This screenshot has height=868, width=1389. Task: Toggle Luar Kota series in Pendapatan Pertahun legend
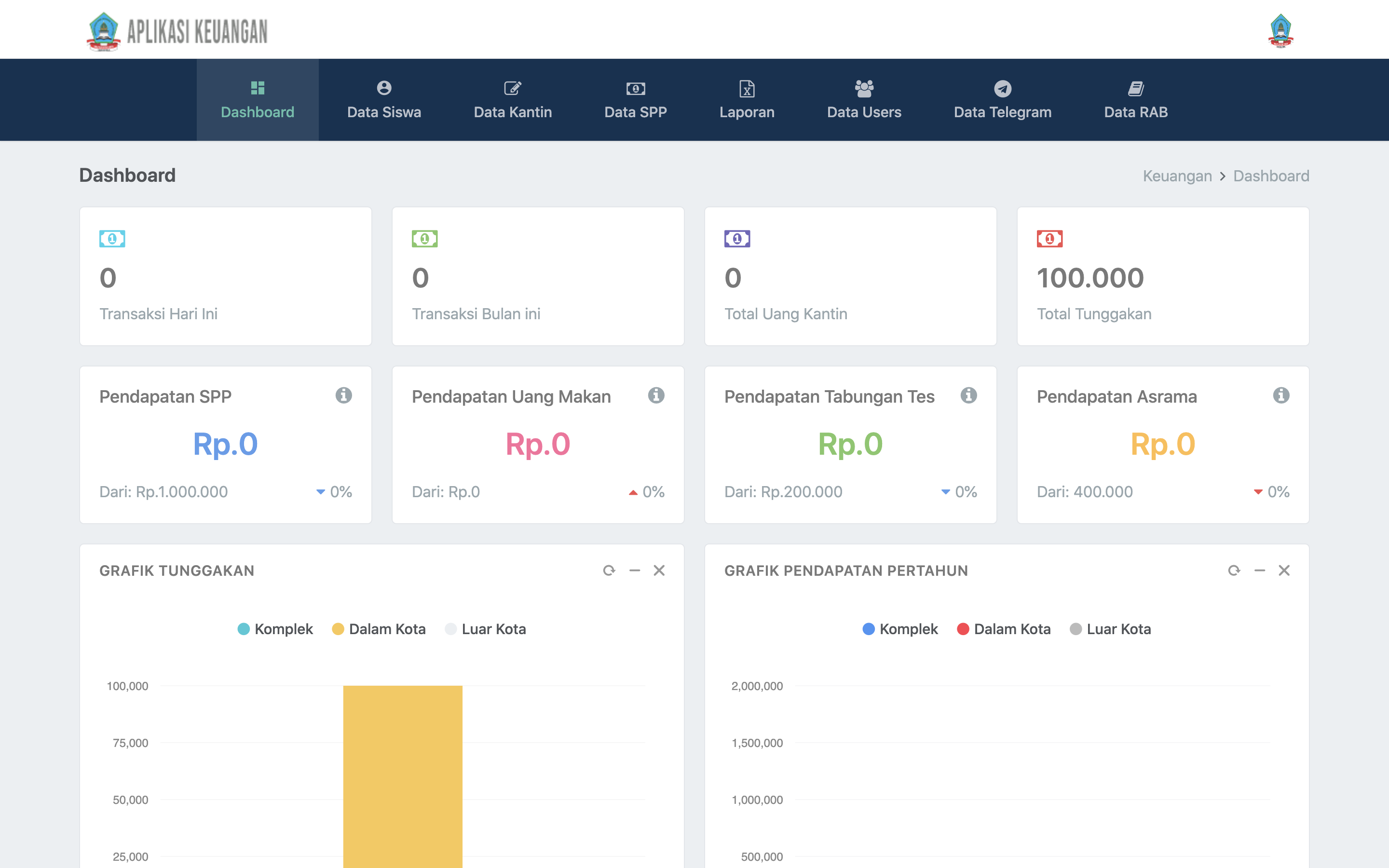pyautogui.click(x=1110, y=629)
